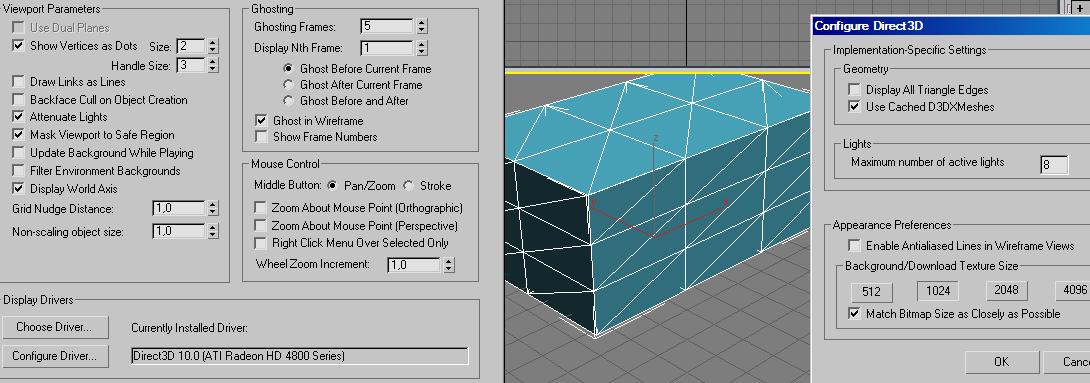This screenshot has height=383, width=1090.
Task: Enable Right Click Menu Over Selected Only
Action: tap(260, 243)
